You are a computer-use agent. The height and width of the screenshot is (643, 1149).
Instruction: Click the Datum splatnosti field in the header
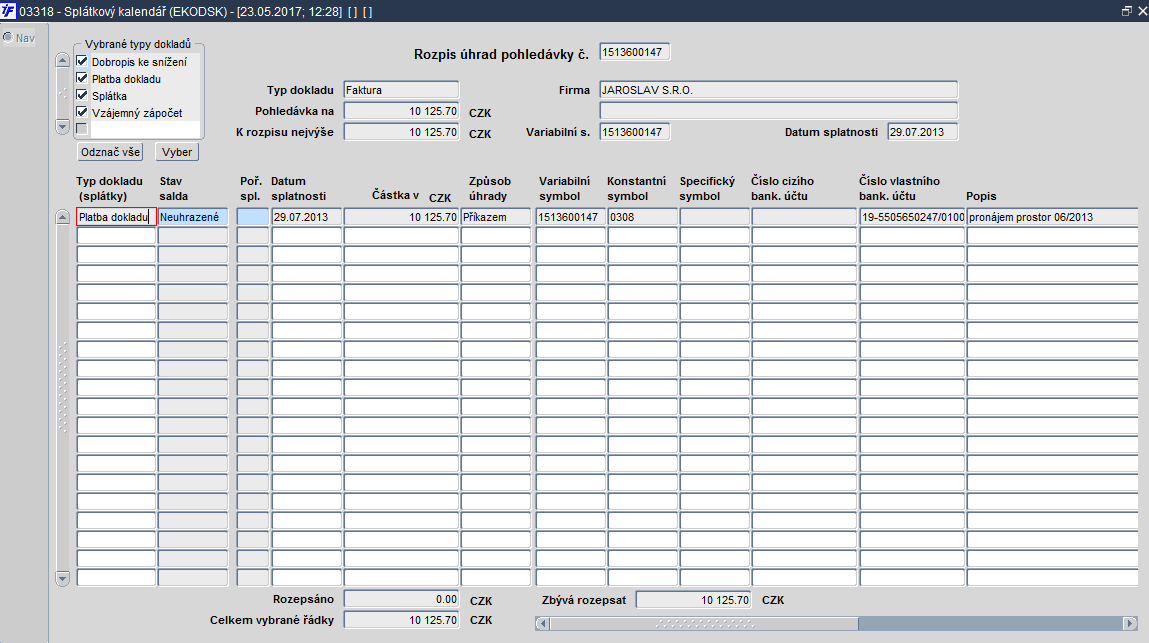coord(923,132)
